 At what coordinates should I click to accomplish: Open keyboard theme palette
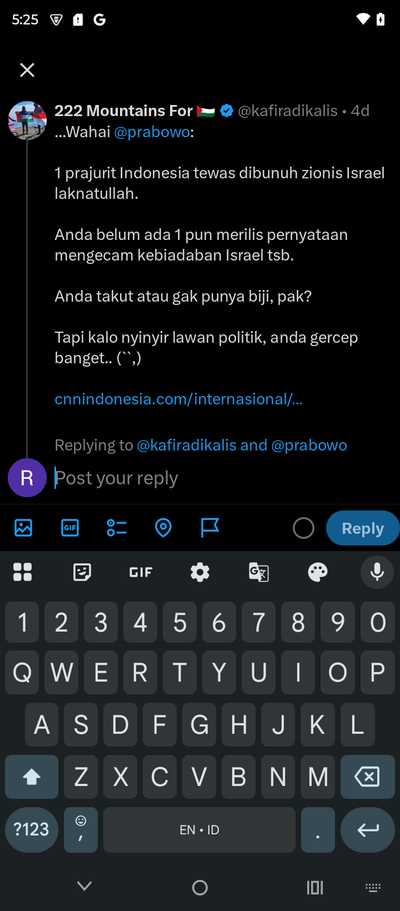pyautogui.click(x=317, y=573)
